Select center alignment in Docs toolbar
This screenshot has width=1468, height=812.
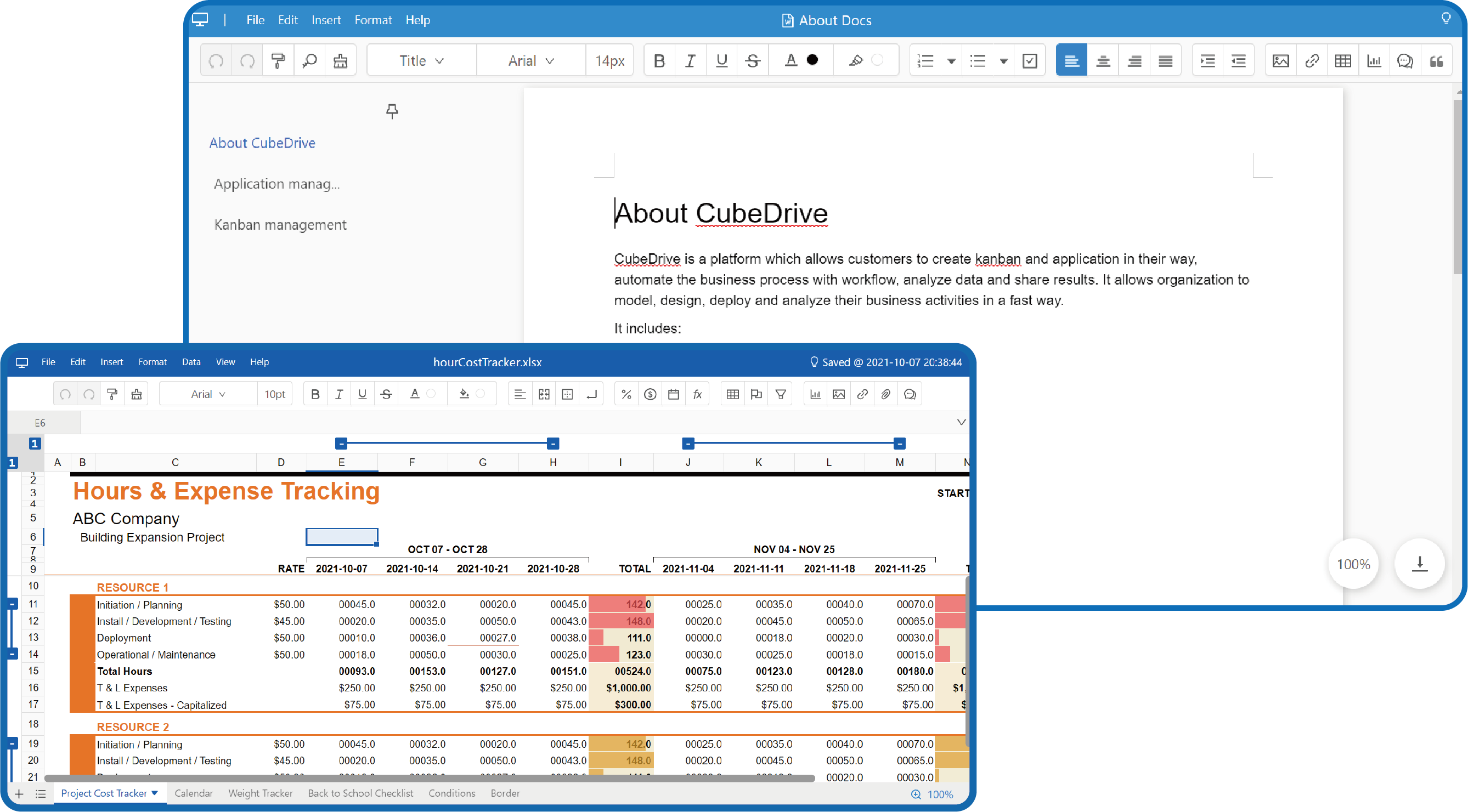pos(1103,60)
